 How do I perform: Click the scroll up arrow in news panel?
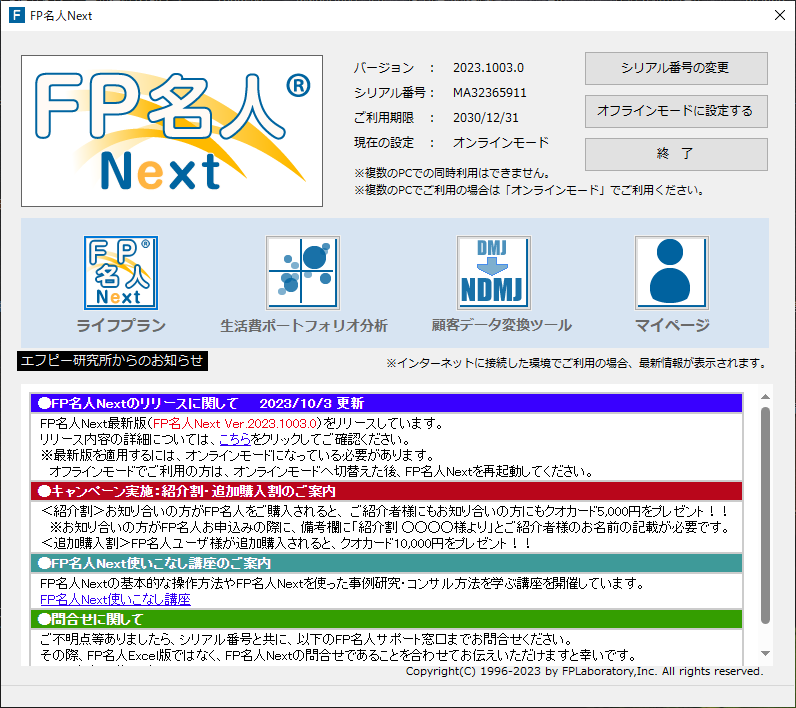(x=765, y=396)
